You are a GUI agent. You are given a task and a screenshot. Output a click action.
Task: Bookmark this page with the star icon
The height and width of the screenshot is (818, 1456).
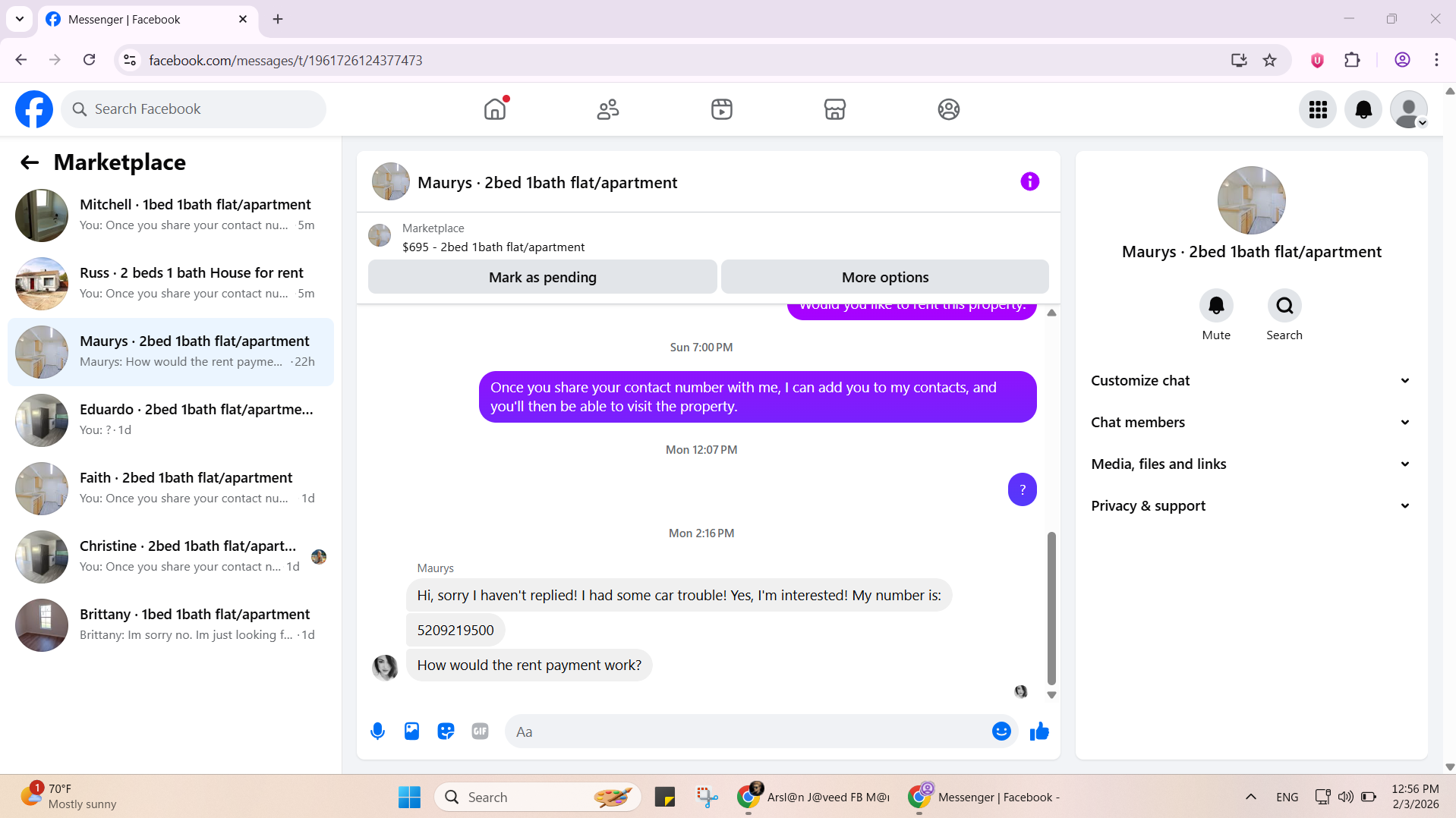[1269, 60]
